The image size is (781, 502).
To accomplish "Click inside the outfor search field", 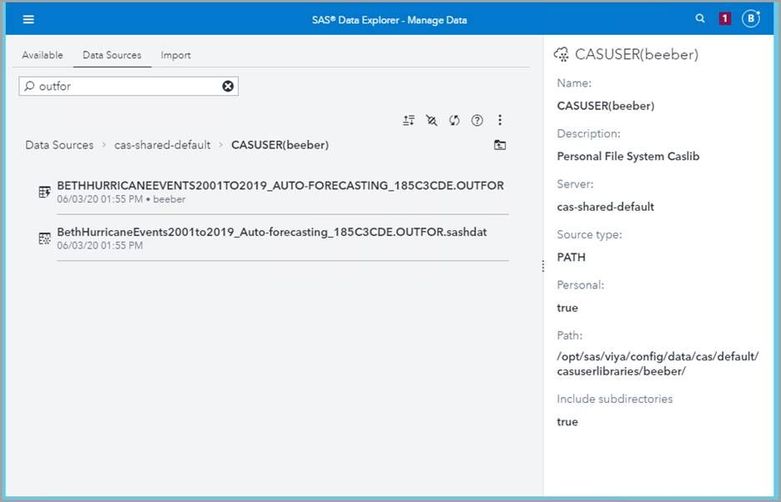I will 125,86.
